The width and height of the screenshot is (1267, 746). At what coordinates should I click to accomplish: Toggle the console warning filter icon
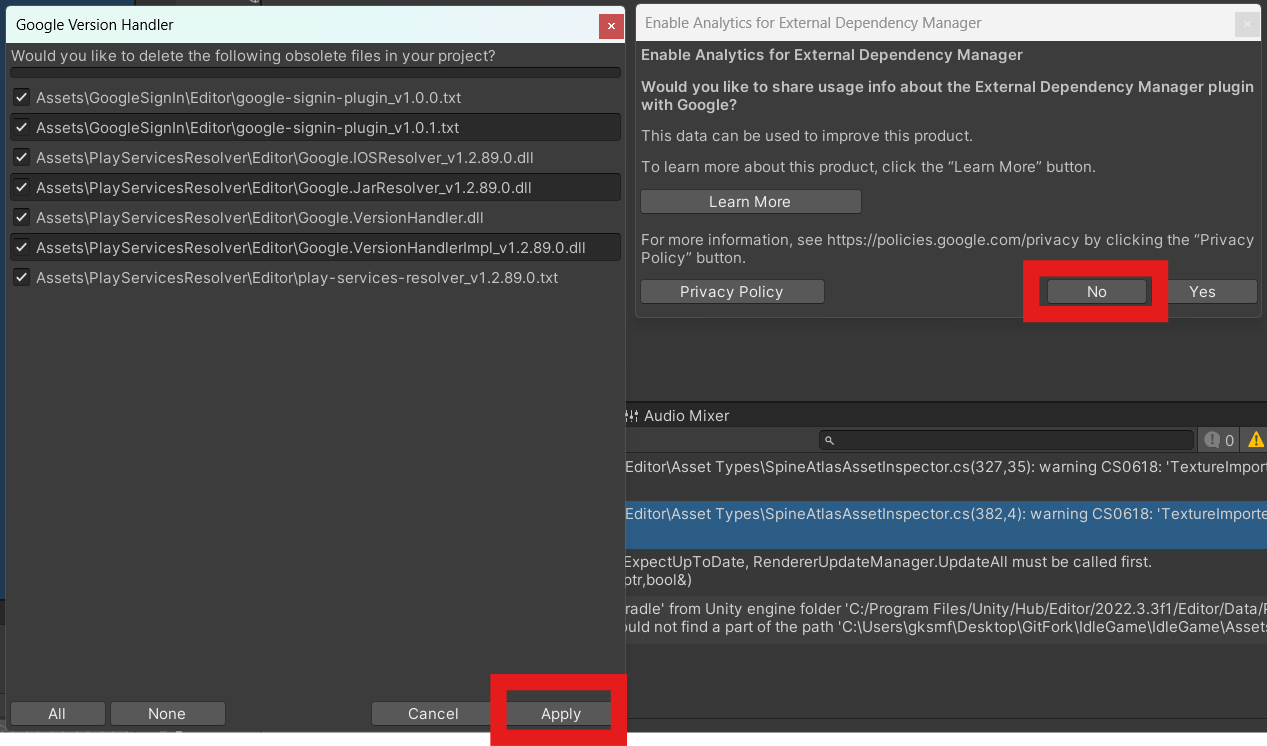tap(1255, 440)
